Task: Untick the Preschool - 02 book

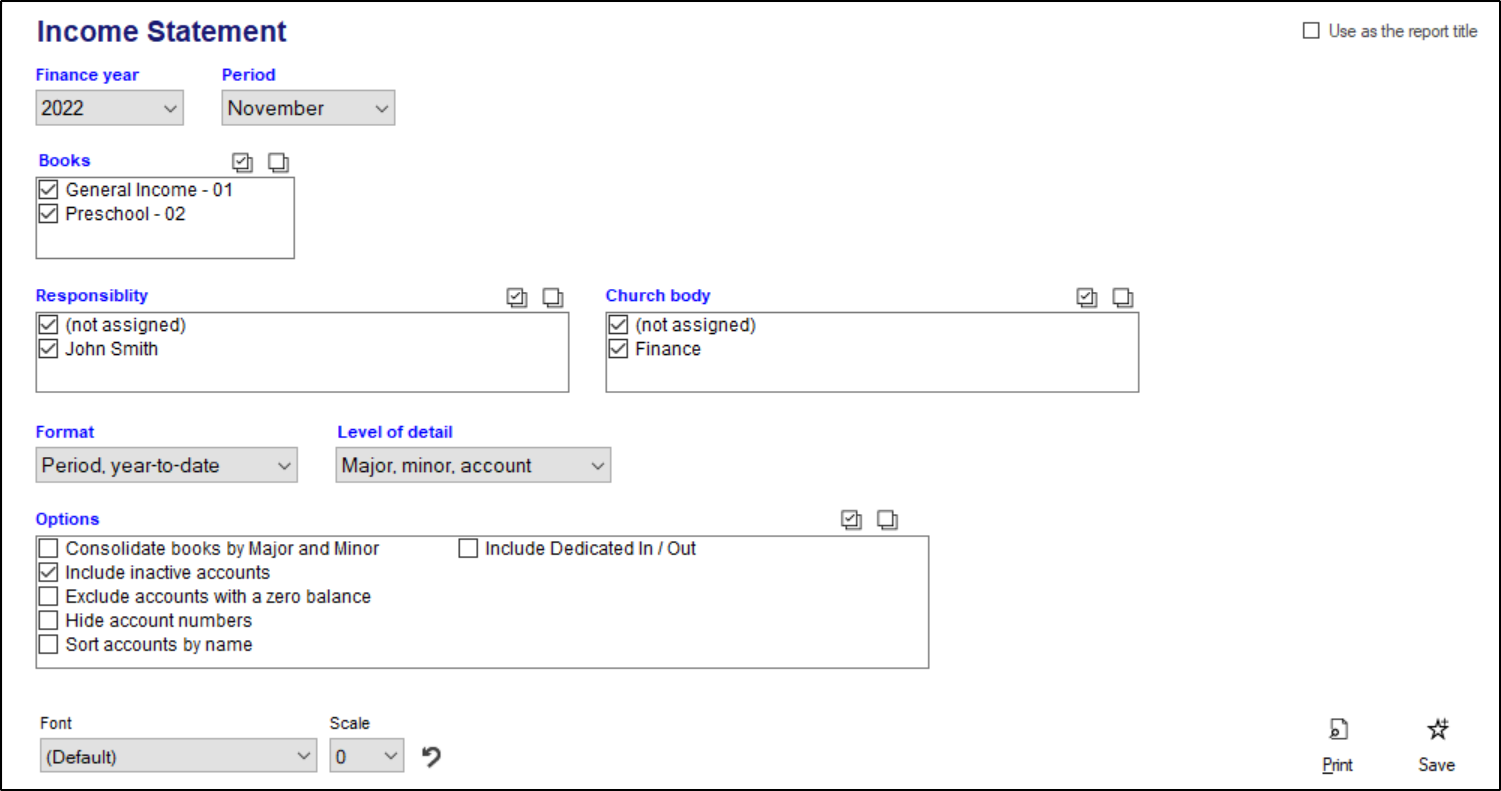Action: (48, 214)
